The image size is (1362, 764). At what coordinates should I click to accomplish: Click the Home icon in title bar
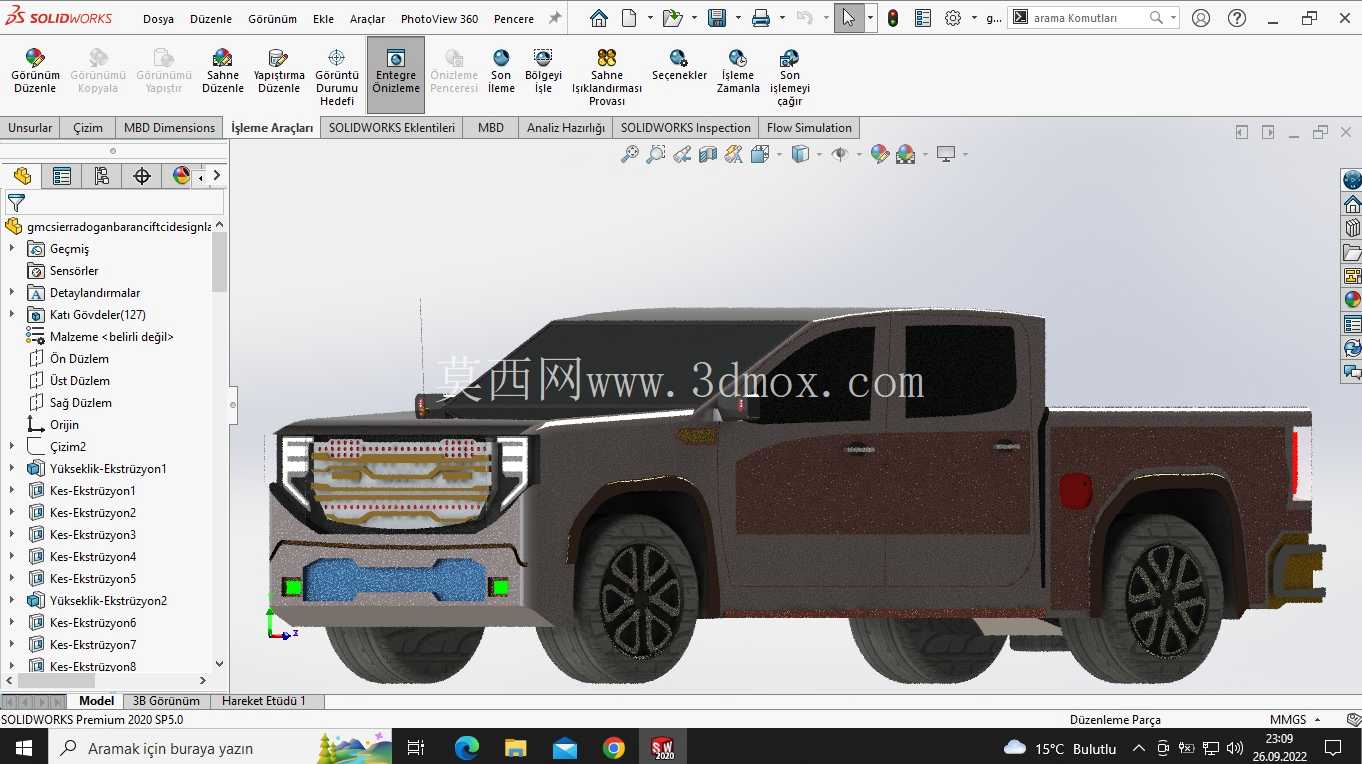(598, 18)
